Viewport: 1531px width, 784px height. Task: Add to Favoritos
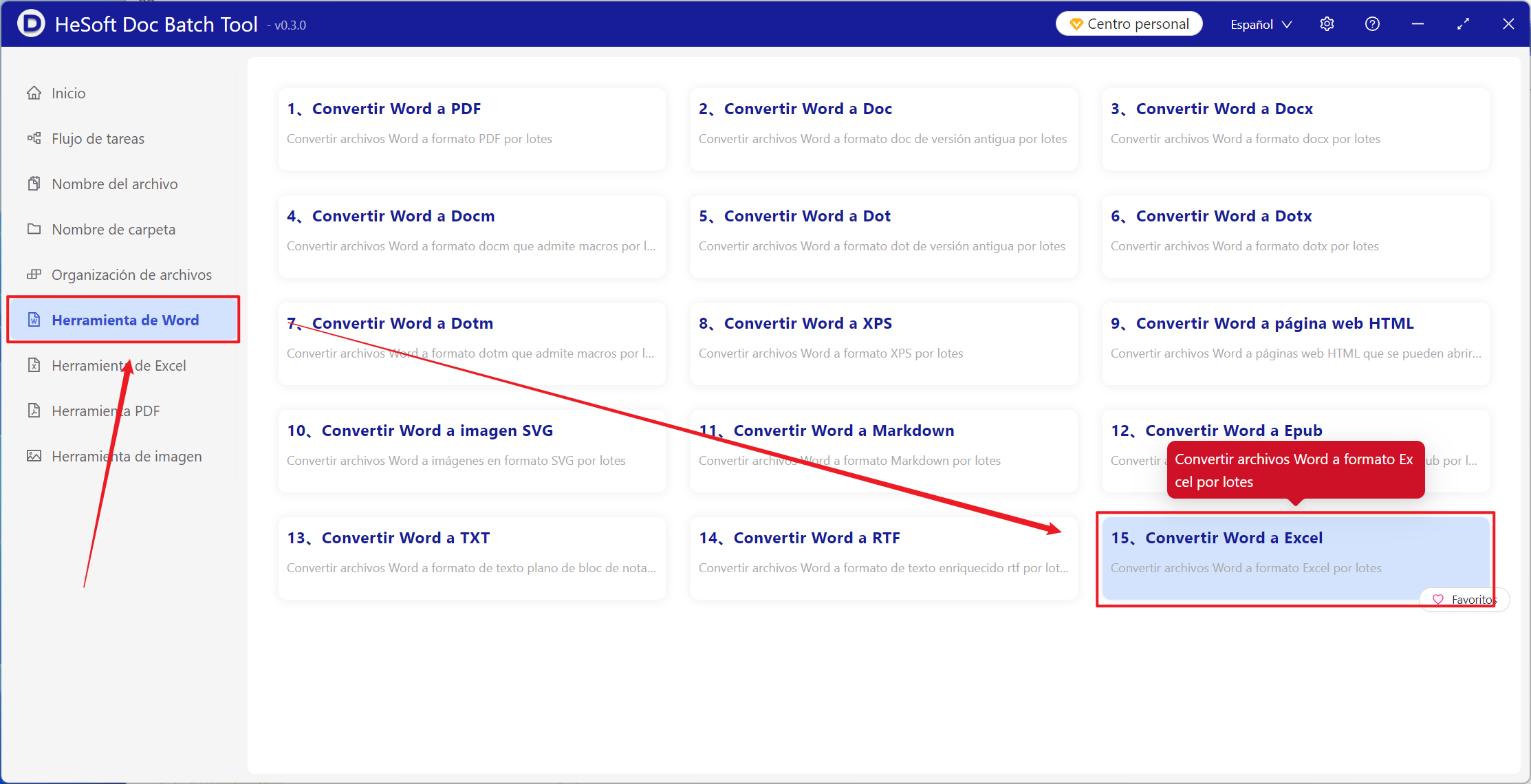[1464, 600]
